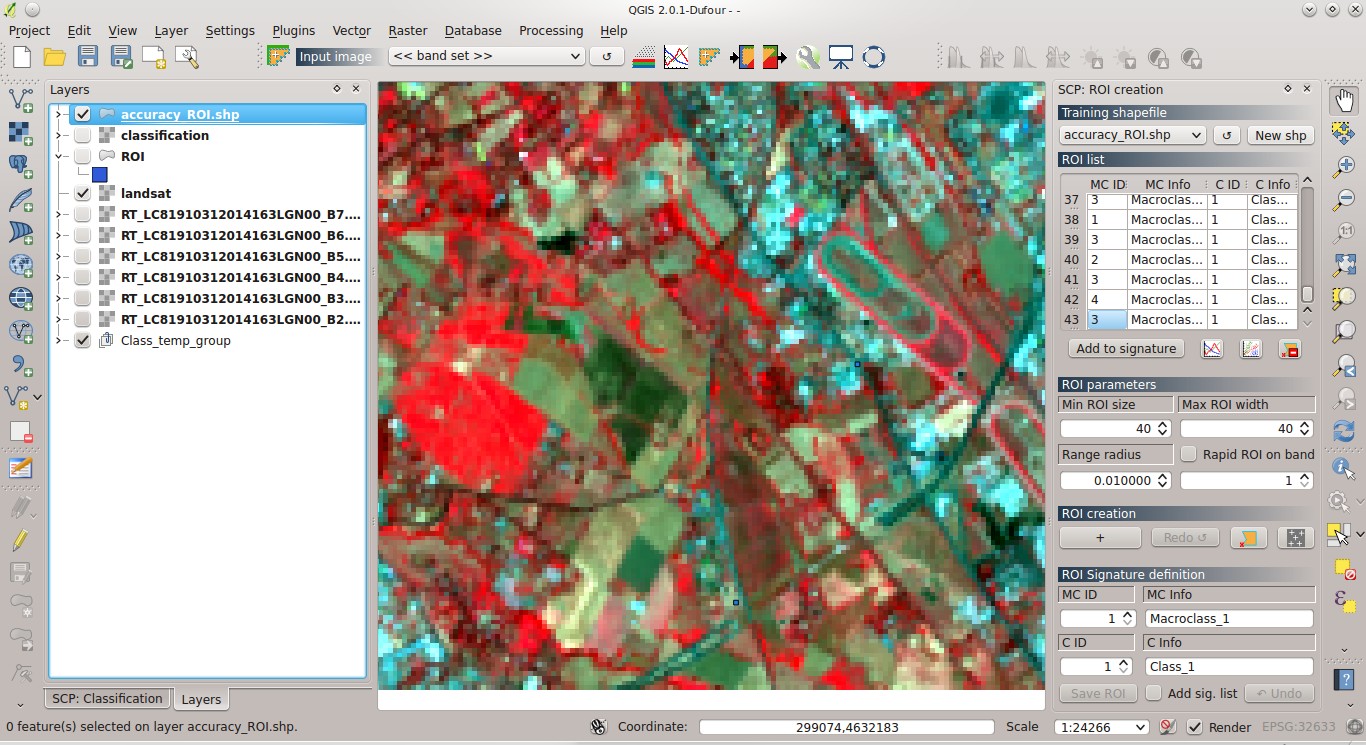Switch to the SCP: Classification tab
1366x745 pixels.
[106, 698]
